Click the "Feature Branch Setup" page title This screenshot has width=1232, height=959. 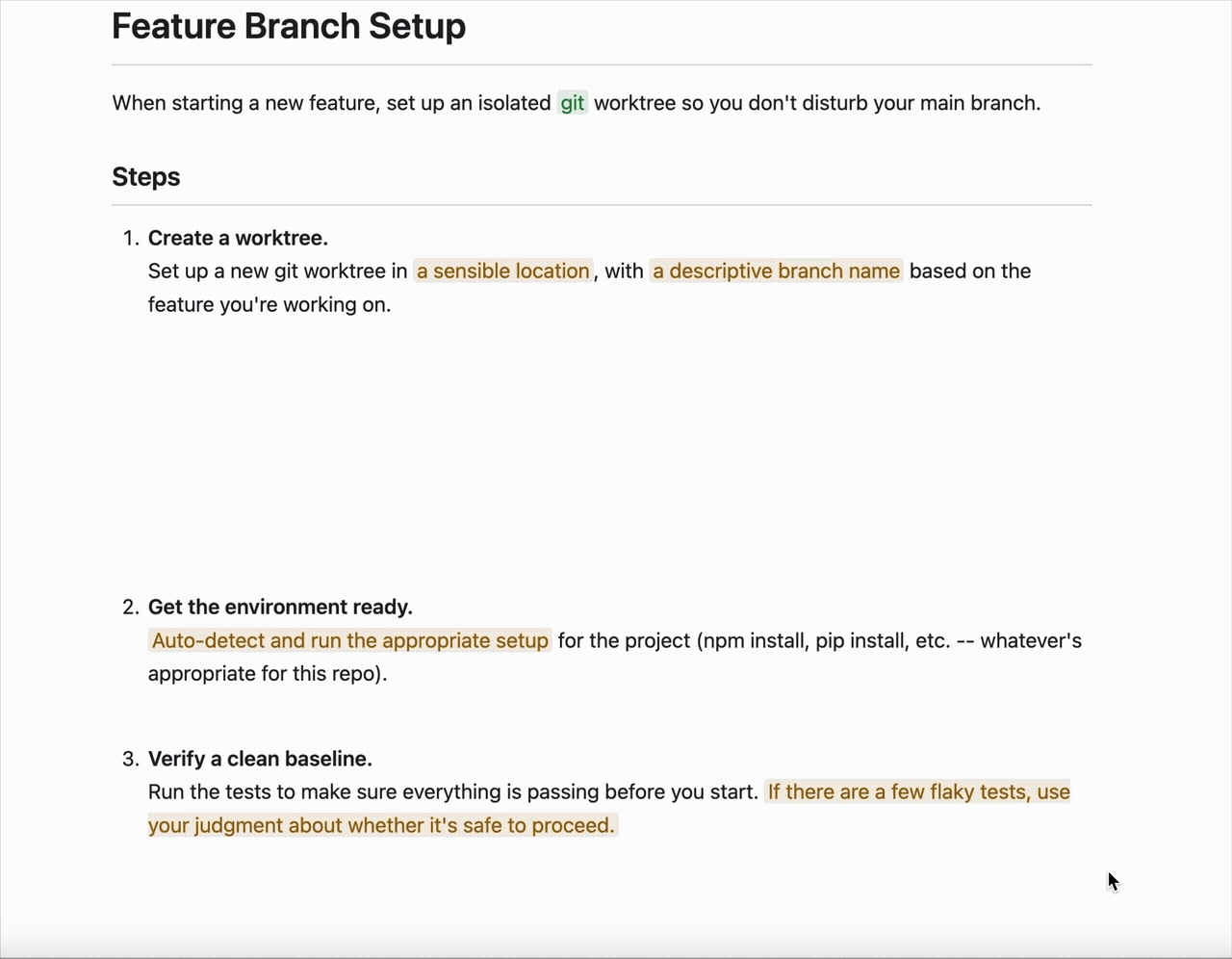[x=289, y=26]
